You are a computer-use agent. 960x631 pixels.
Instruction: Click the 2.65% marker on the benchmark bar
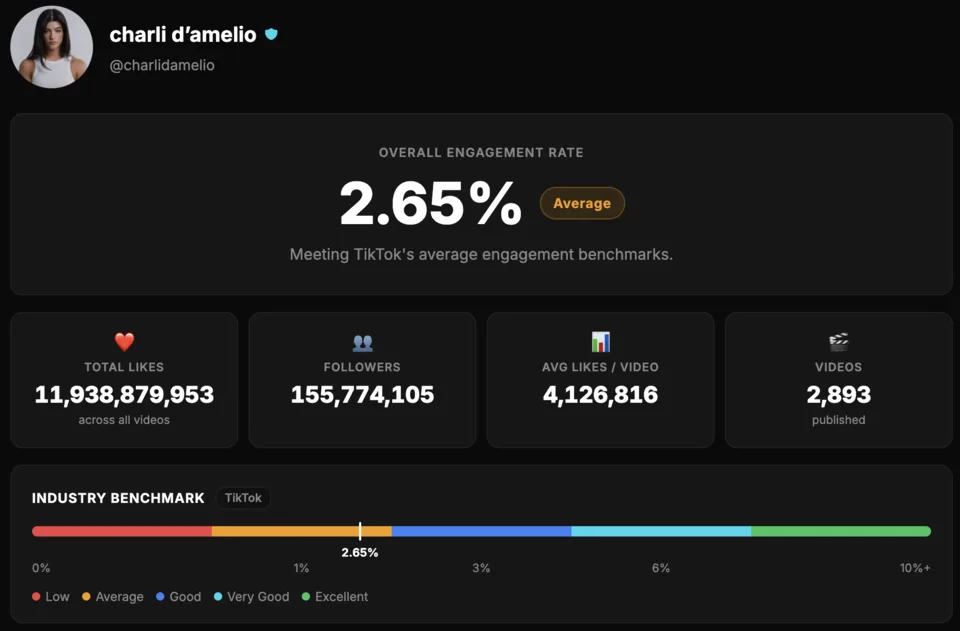(361, 531)
